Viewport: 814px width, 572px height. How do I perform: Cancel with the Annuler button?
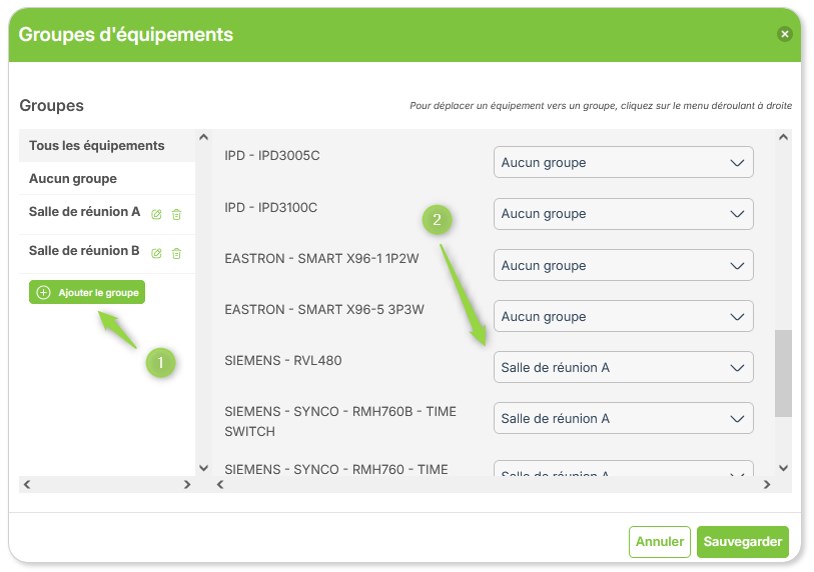pos(659,541)
